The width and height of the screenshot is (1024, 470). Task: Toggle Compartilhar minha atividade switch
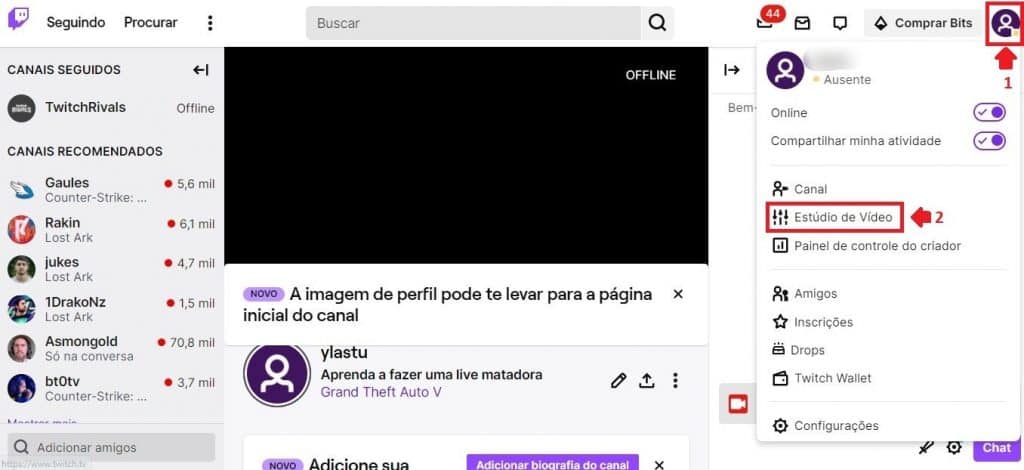point(989,140)
